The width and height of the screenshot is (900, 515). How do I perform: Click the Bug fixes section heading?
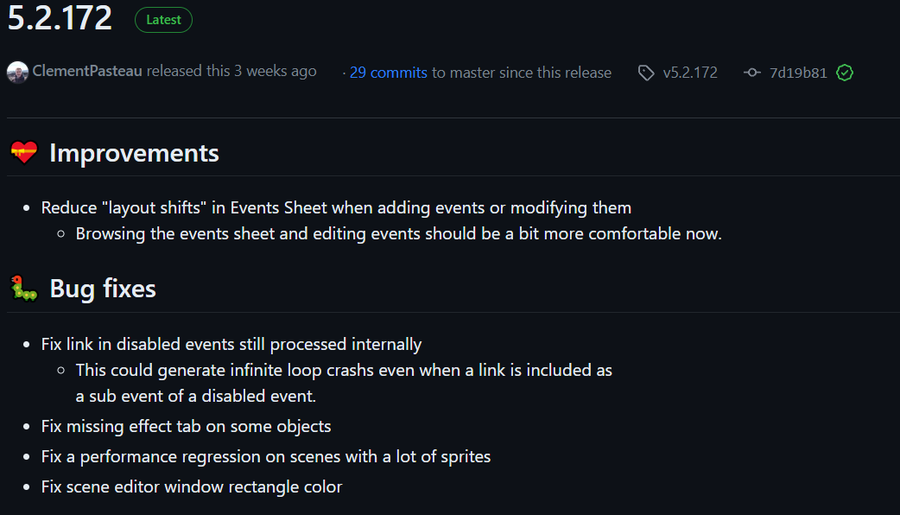coord(103,289)
